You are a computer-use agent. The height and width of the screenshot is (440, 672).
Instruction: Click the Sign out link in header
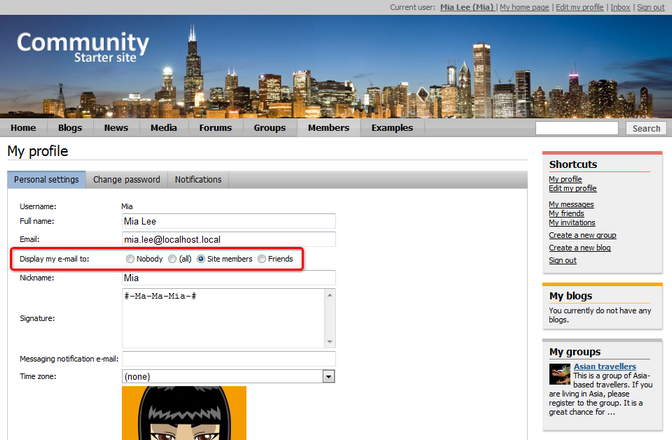pyautogui.click(x=651, y=6)
